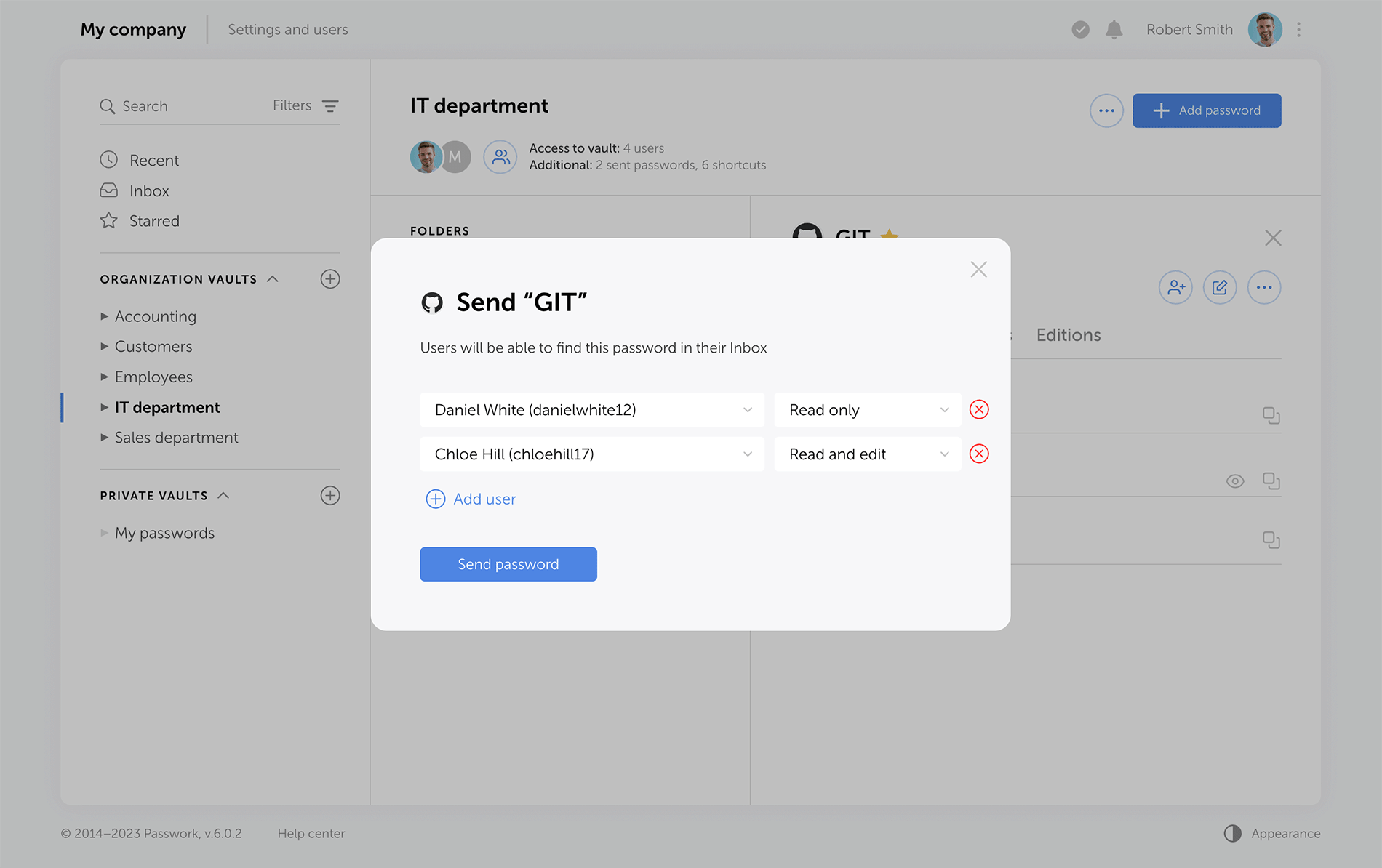Click the Send password button
The width and height of the screenshot is (1382, 868).
[508, 564]
